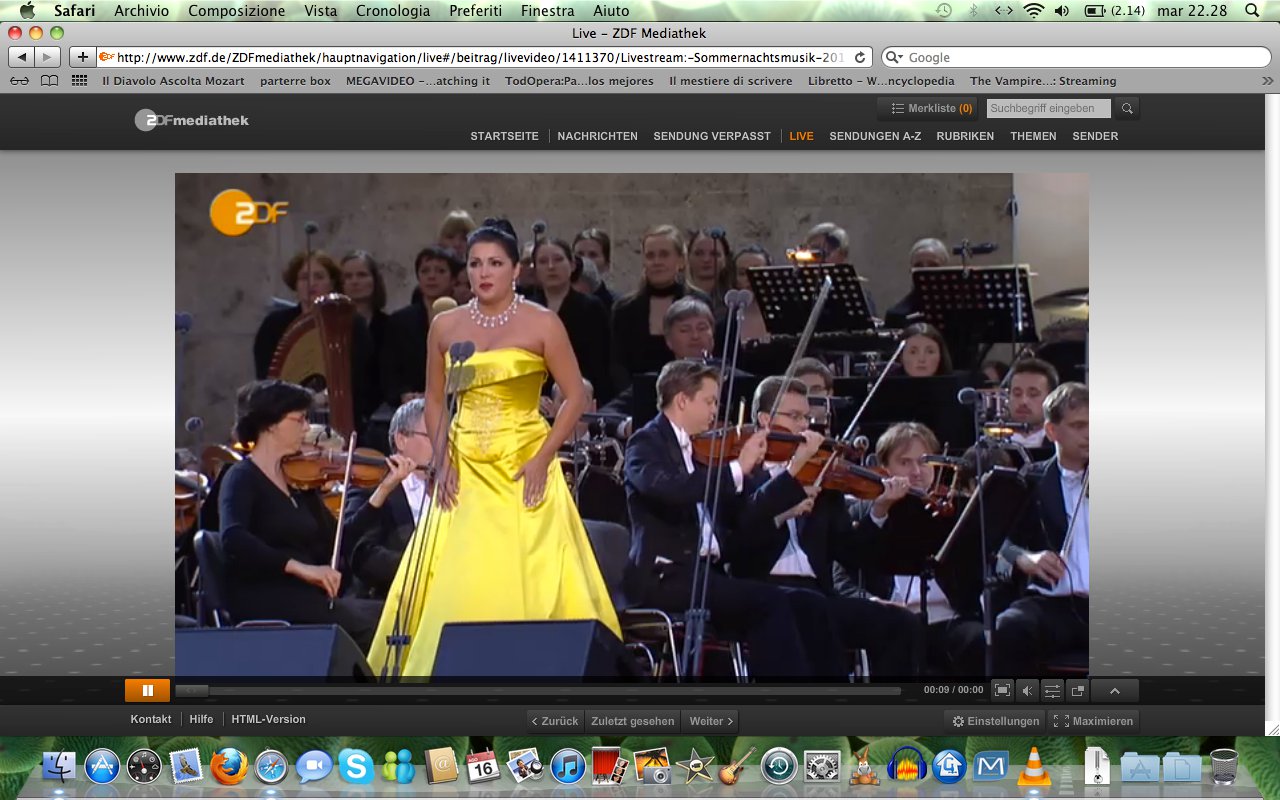Switch to the HTML-Version link

pyautogui.click(x=268, y=719)
